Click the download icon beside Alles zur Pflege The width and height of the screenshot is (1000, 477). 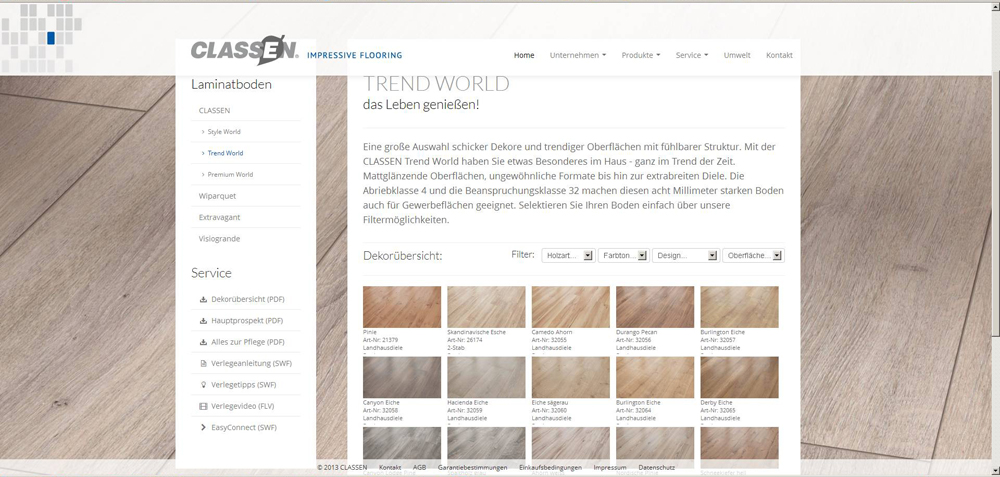[203, 342]
